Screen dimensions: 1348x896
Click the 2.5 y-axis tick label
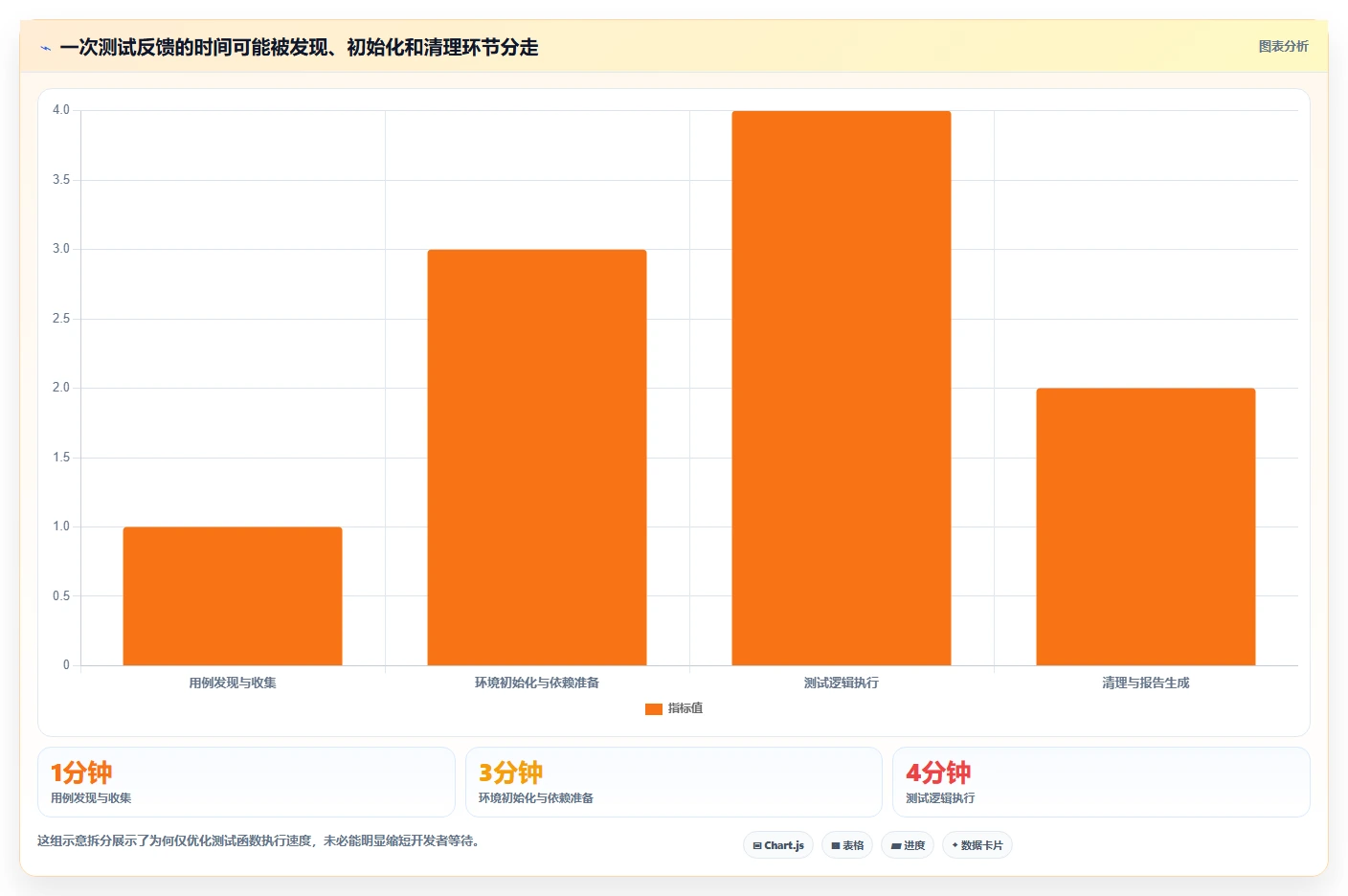(x=61, y=319)
